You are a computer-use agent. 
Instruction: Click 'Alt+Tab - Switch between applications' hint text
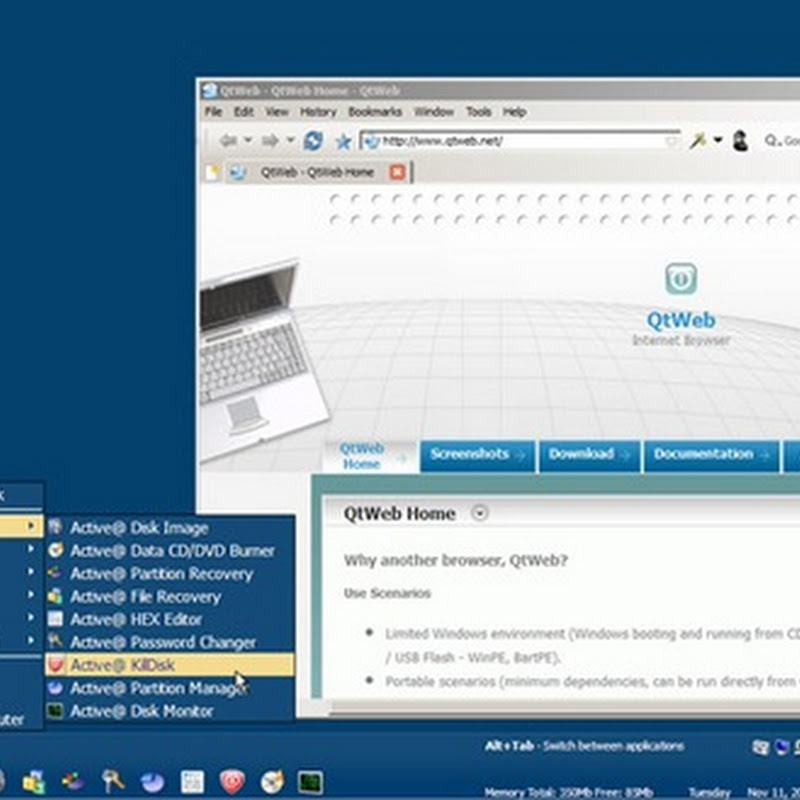[584, 746]
